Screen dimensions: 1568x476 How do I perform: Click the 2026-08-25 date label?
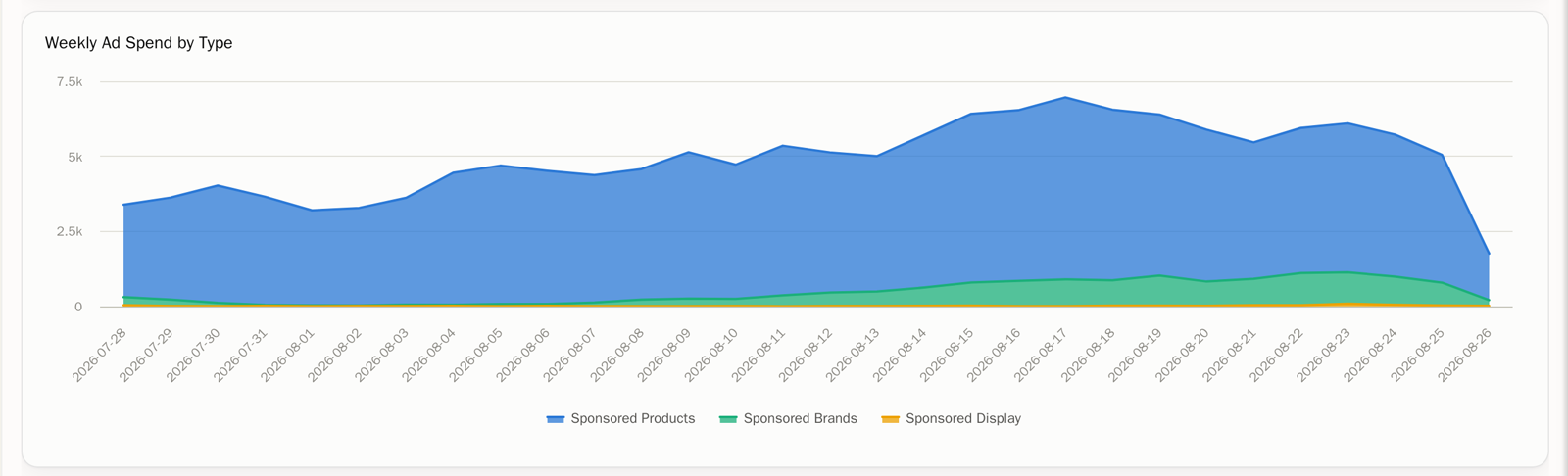pyautogui.click(x=1416, y=355)
